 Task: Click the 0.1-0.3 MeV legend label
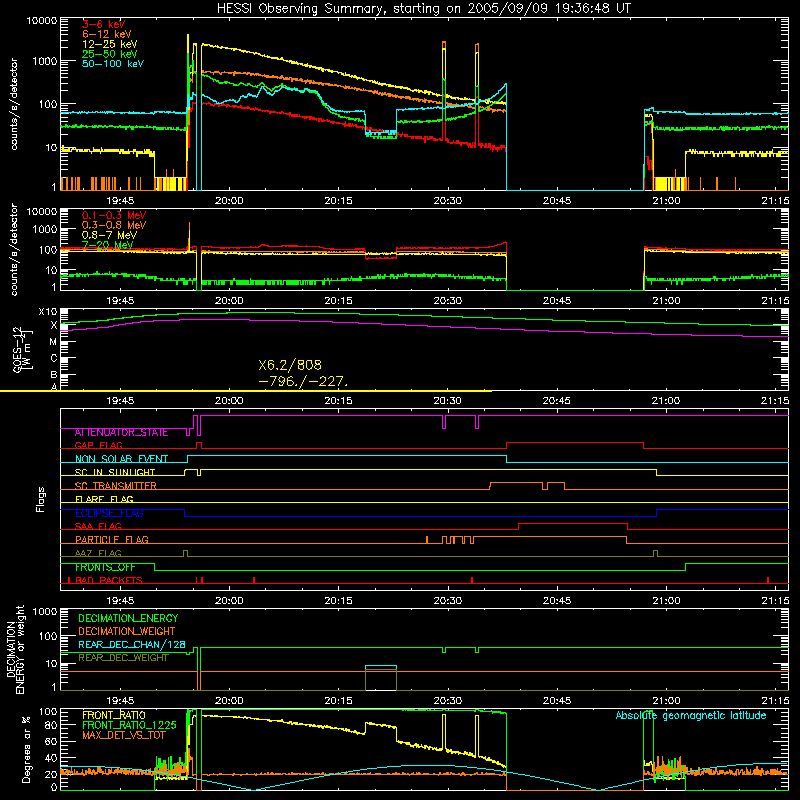point(114,215)
